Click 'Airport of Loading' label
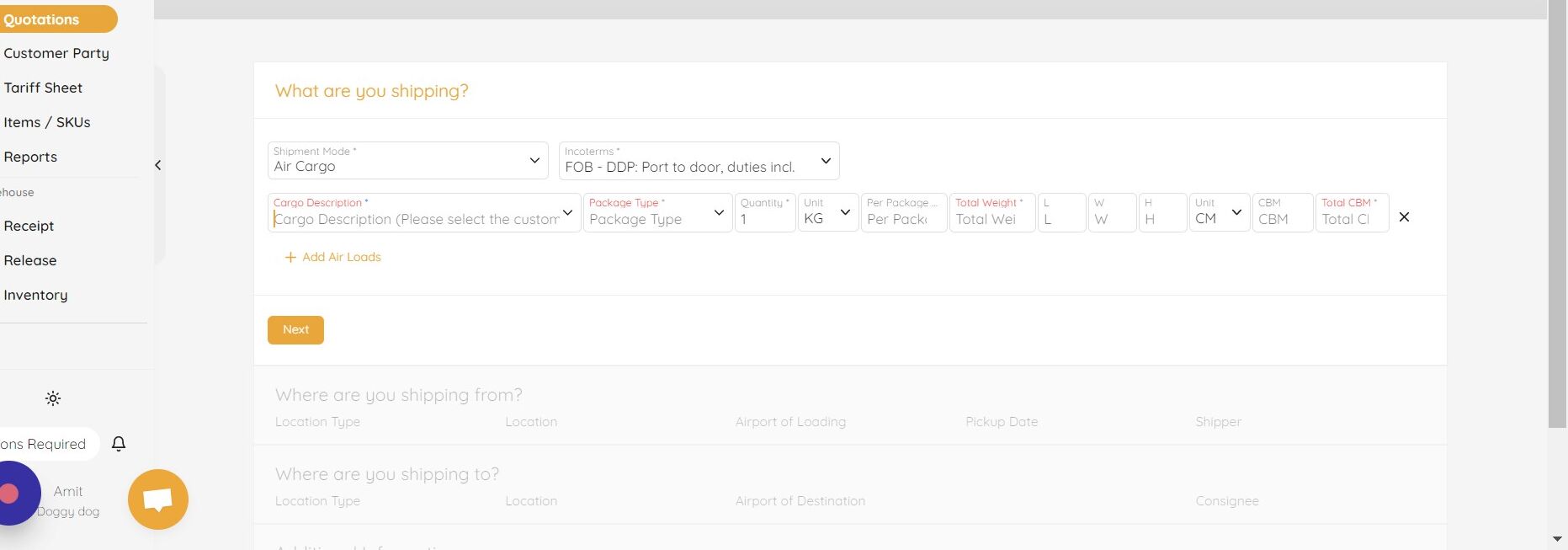The height and width of the screenshot is (550, 1568). click(x=790, y=422)
